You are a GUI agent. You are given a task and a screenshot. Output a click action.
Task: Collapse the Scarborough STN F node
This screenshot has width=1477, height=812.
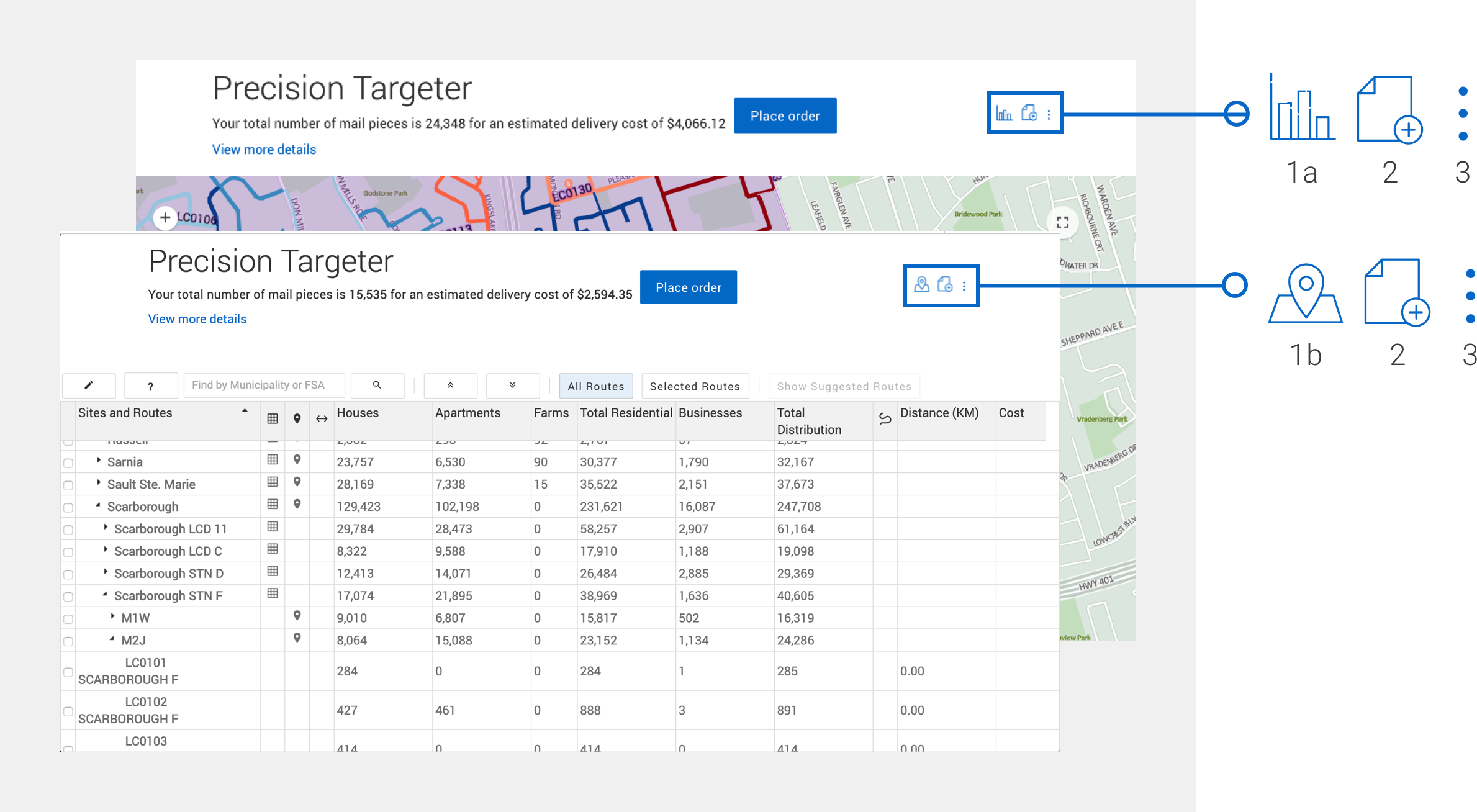pos(105,595)
